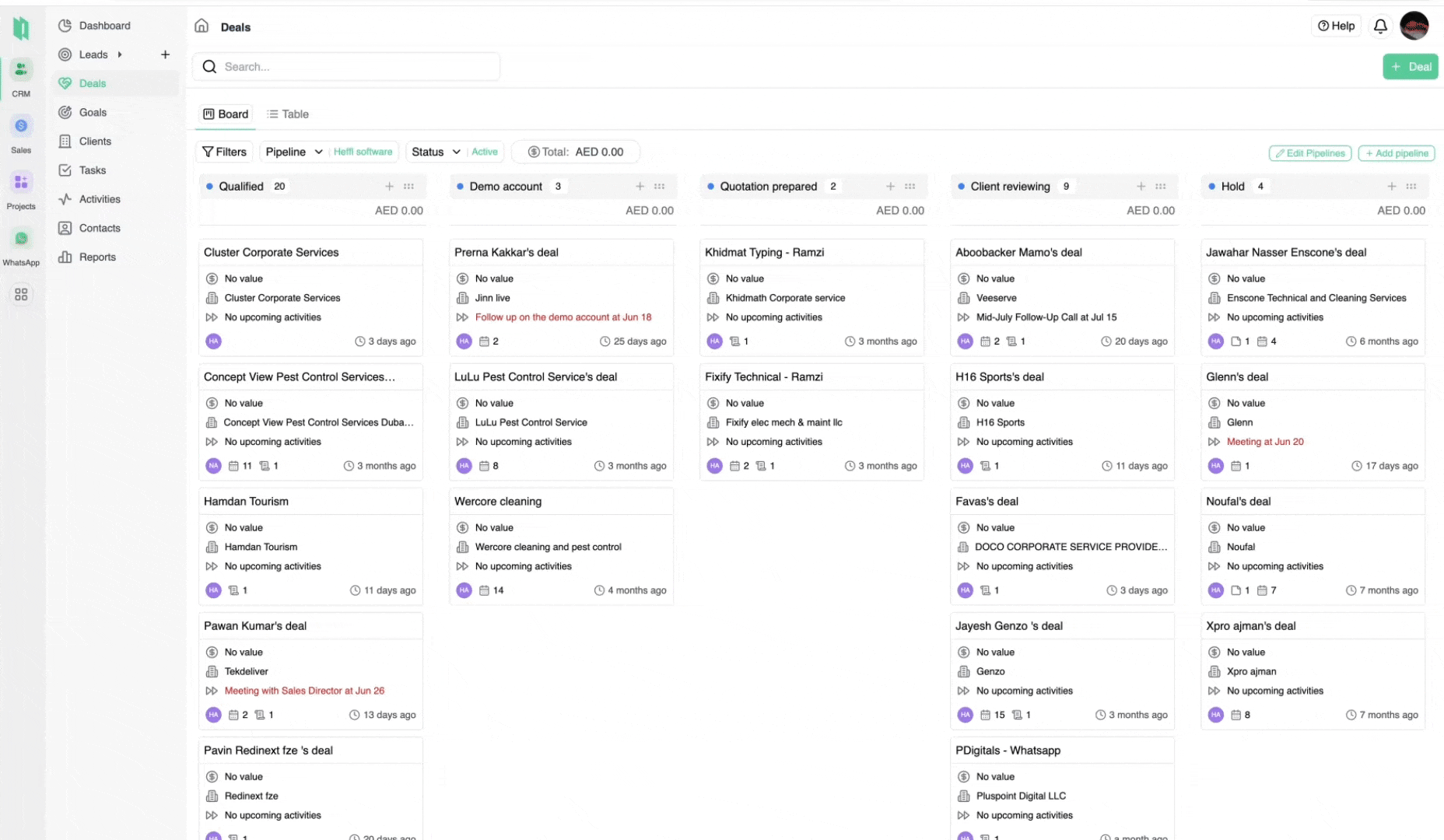Open options menu for Quotation prepared column
Screen dimensions: 1444x840
tap(910, 186)
